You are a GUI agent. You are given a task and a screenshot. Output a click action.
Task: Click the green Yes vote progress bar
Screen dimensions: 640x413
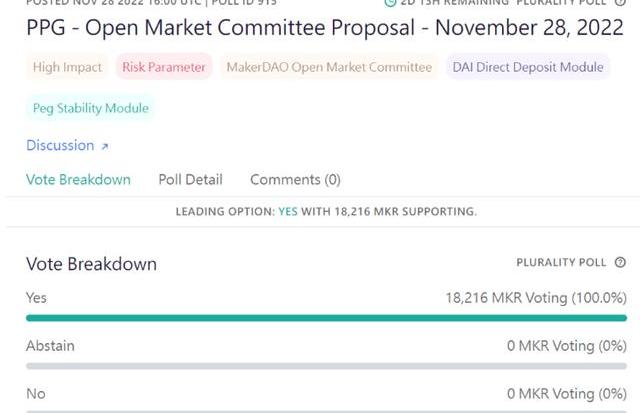326,318
